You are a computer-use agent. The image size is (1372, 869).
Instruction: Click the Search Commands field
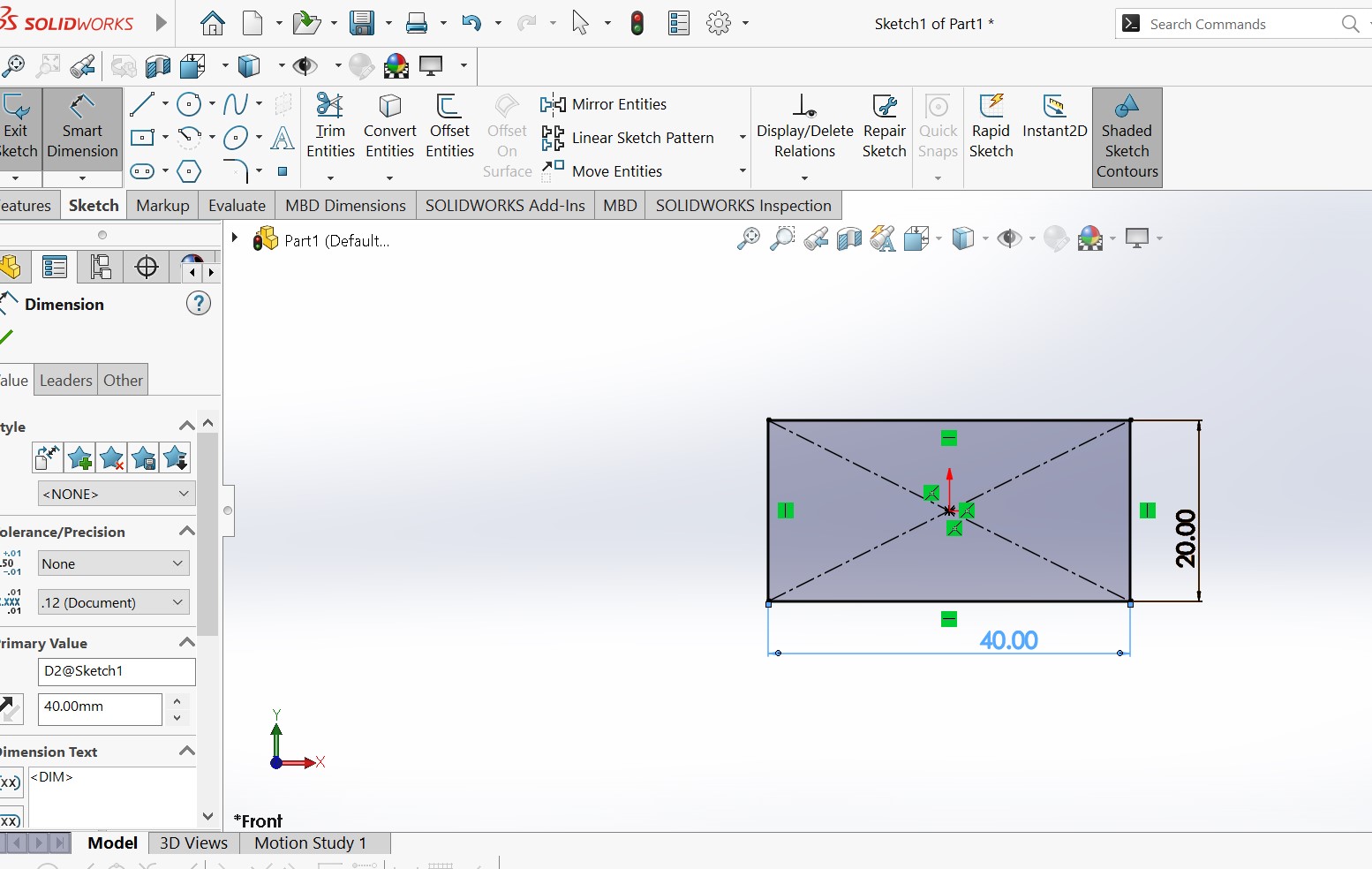click(1244, 25)
